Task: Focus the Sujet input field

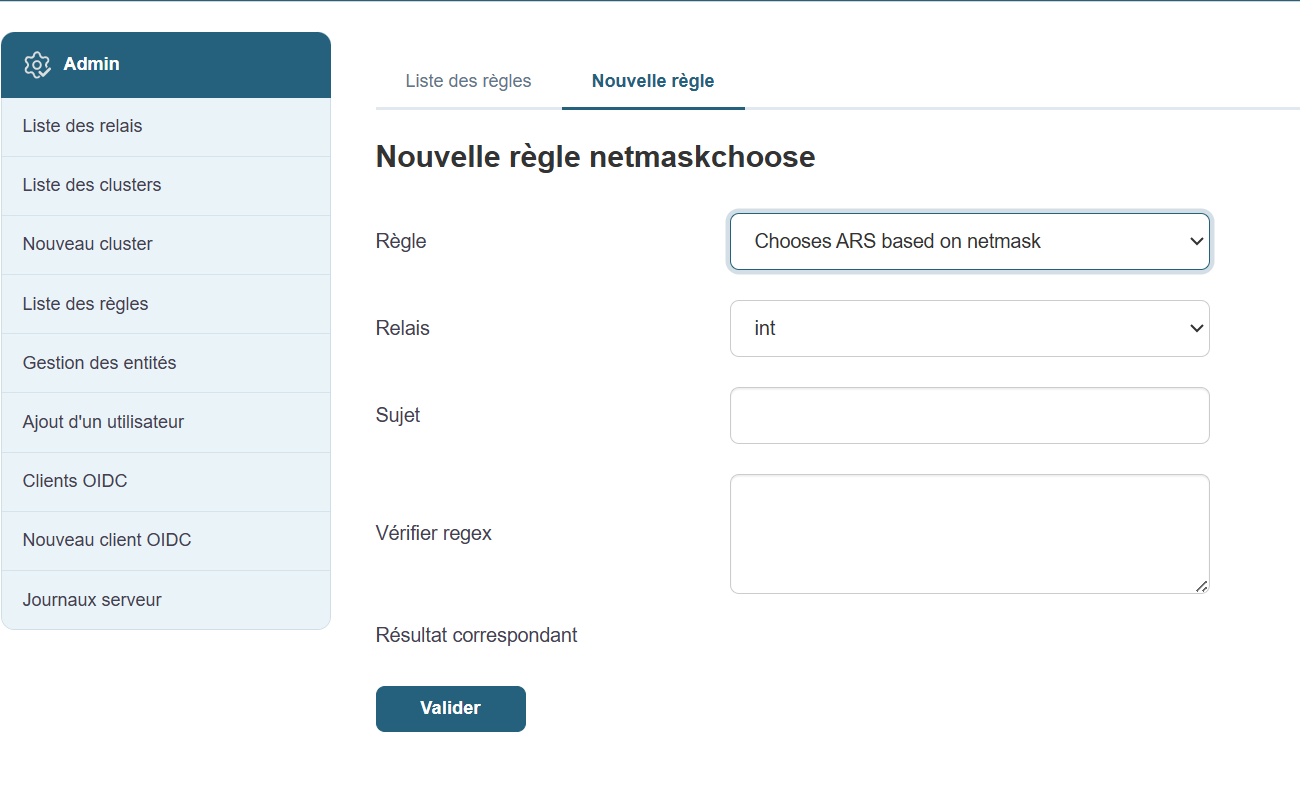Action: pos(969,415)
